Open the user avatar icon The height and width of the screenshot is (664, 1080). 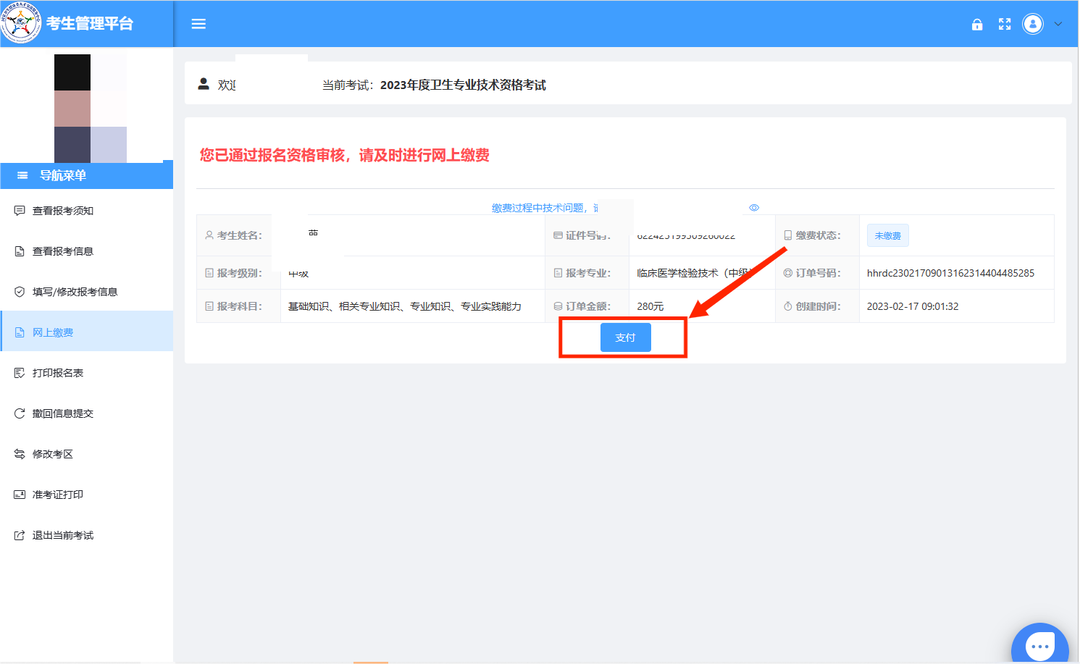(x=1033, y=24)
